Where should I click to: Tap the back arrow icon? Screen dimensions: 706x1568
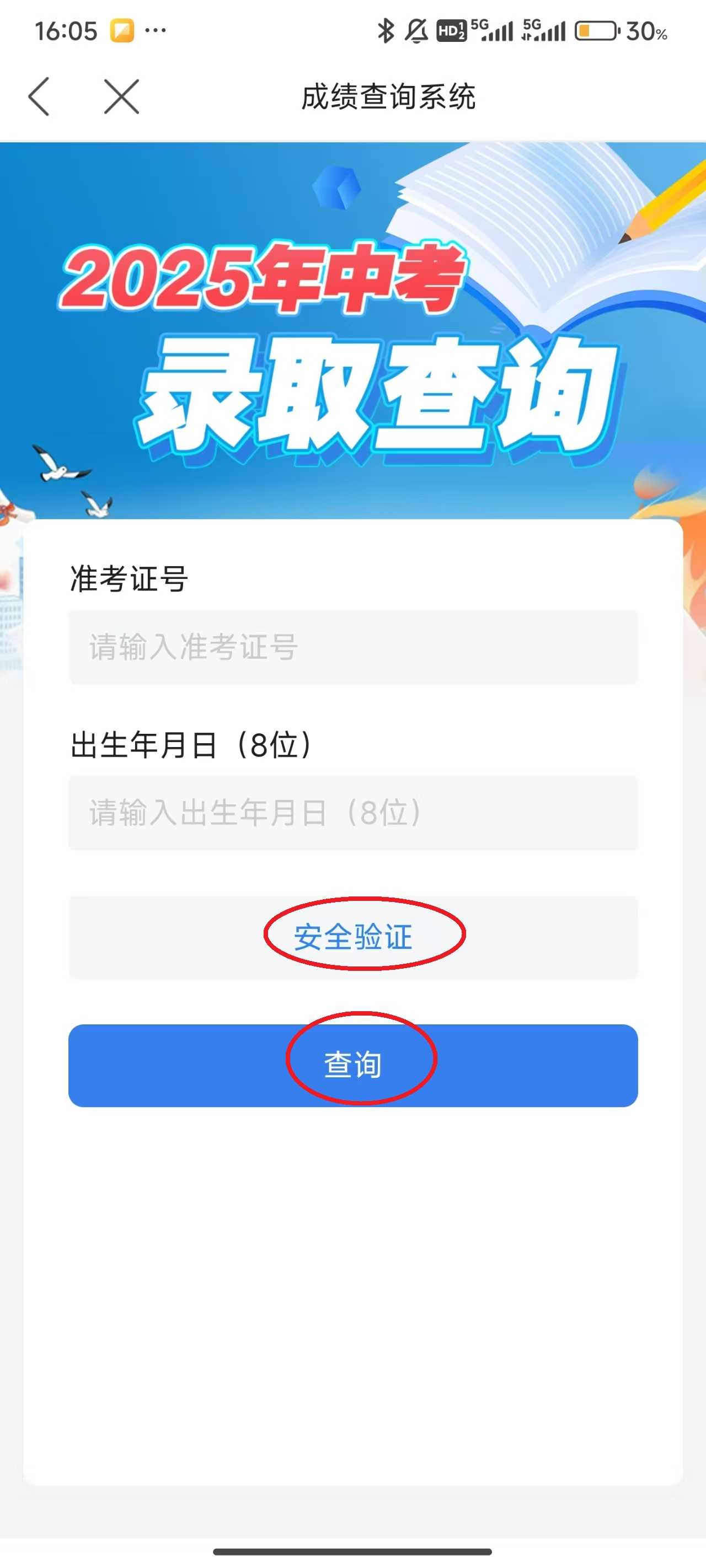pyautogui.click(x=39, y=96)
